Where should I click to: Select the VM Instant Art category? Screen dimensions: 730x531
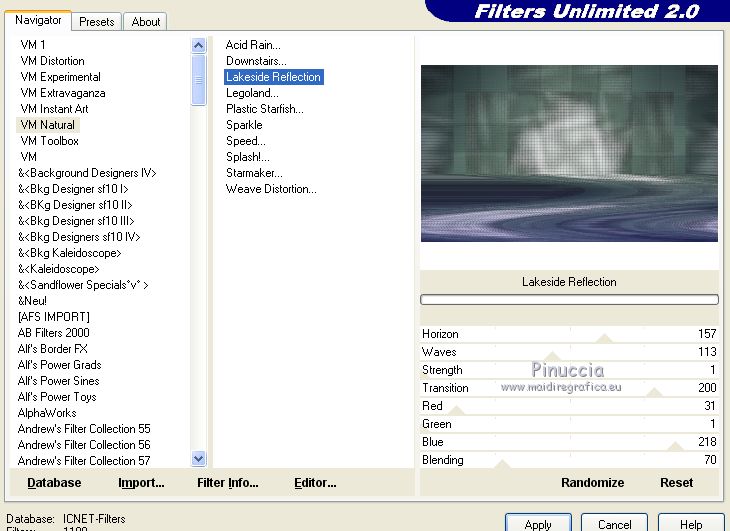coord(54,109)
